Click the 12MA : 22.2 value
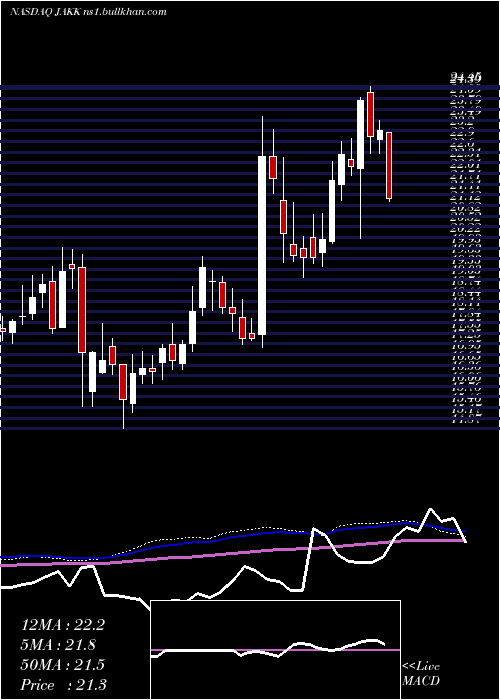 coord(63,625)
